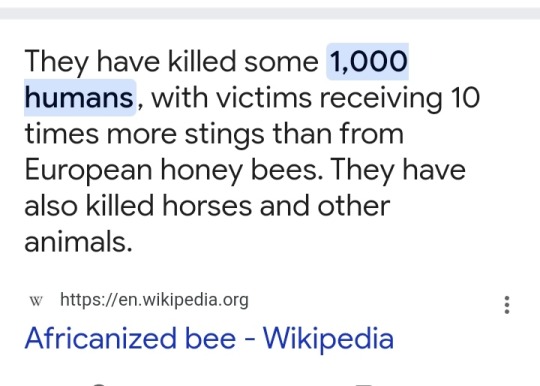
Task: Click the word receiving in the snippet
Action: pyautogui.click(x=381, y=98)
